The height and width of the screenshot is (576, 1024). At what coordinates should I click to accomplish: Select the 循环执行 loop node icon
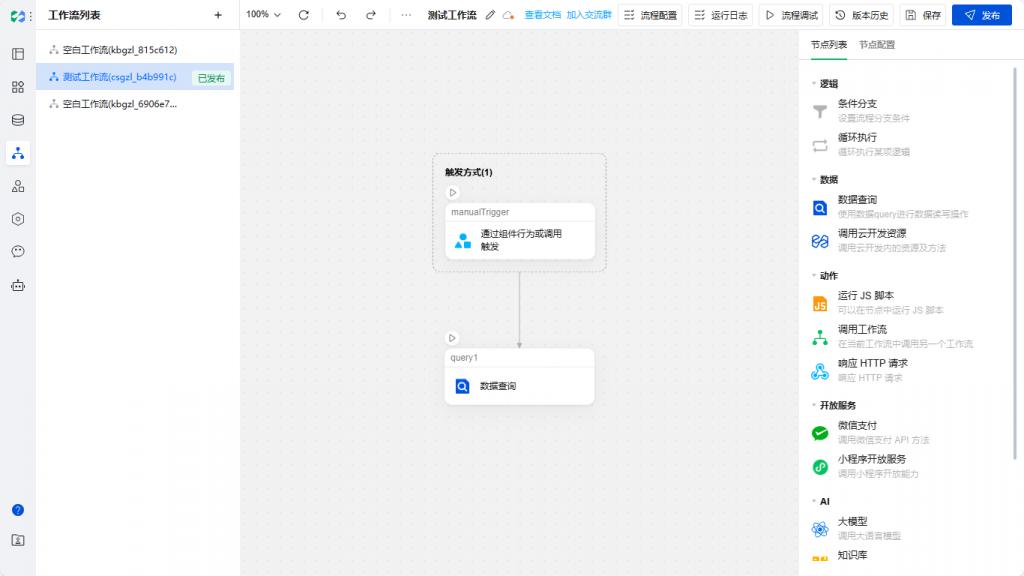pyautogui.click(x=820, y=146)
